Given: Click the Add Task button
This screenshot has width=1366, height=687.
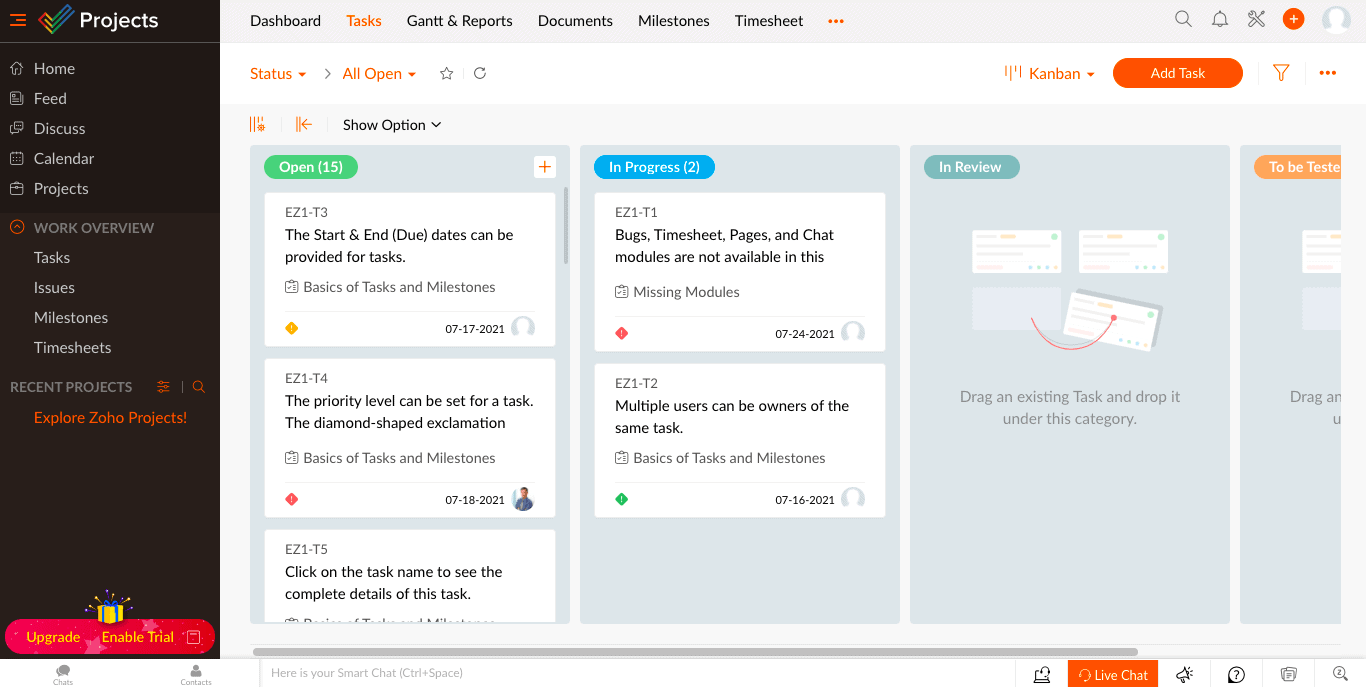Looking at the screenshot, I should (1178, 73).
